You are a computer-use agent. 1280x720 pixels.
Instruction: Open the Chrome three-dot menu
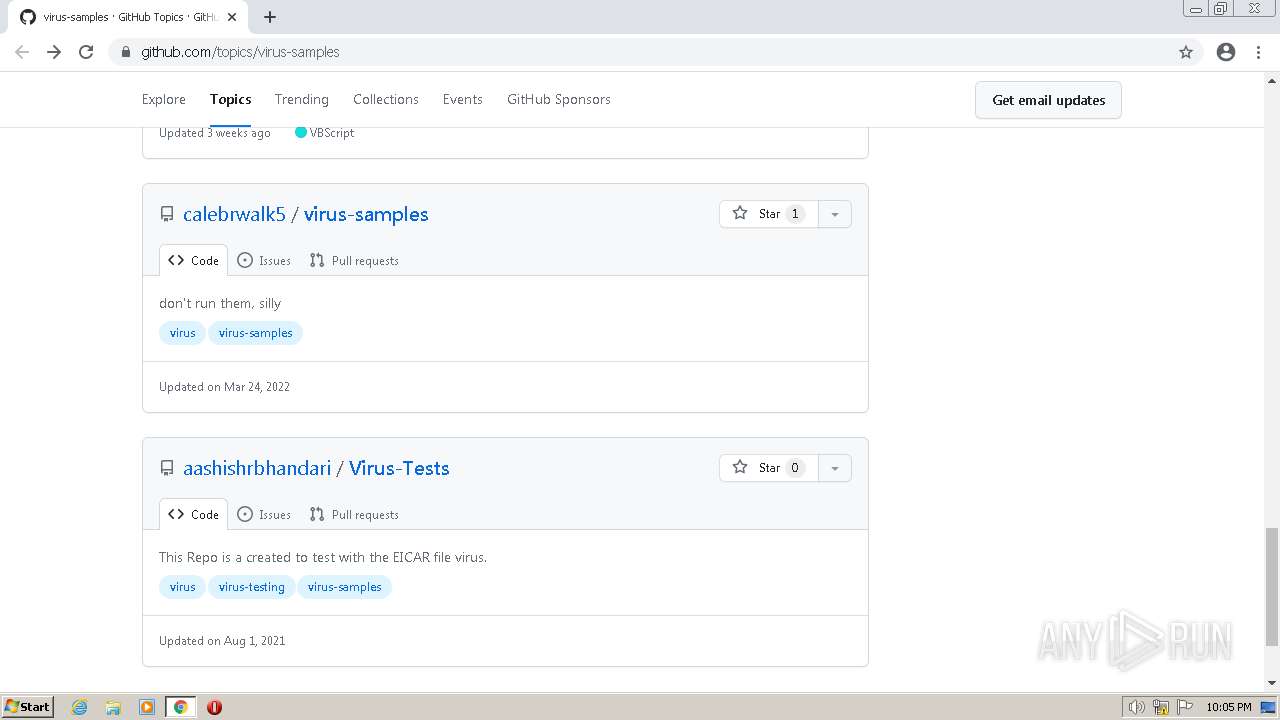tap(1258, 52)
